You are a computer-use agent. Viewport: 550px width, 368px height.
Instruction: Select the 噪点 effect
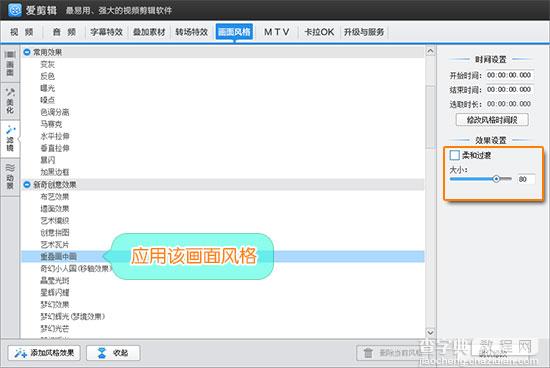47,100
